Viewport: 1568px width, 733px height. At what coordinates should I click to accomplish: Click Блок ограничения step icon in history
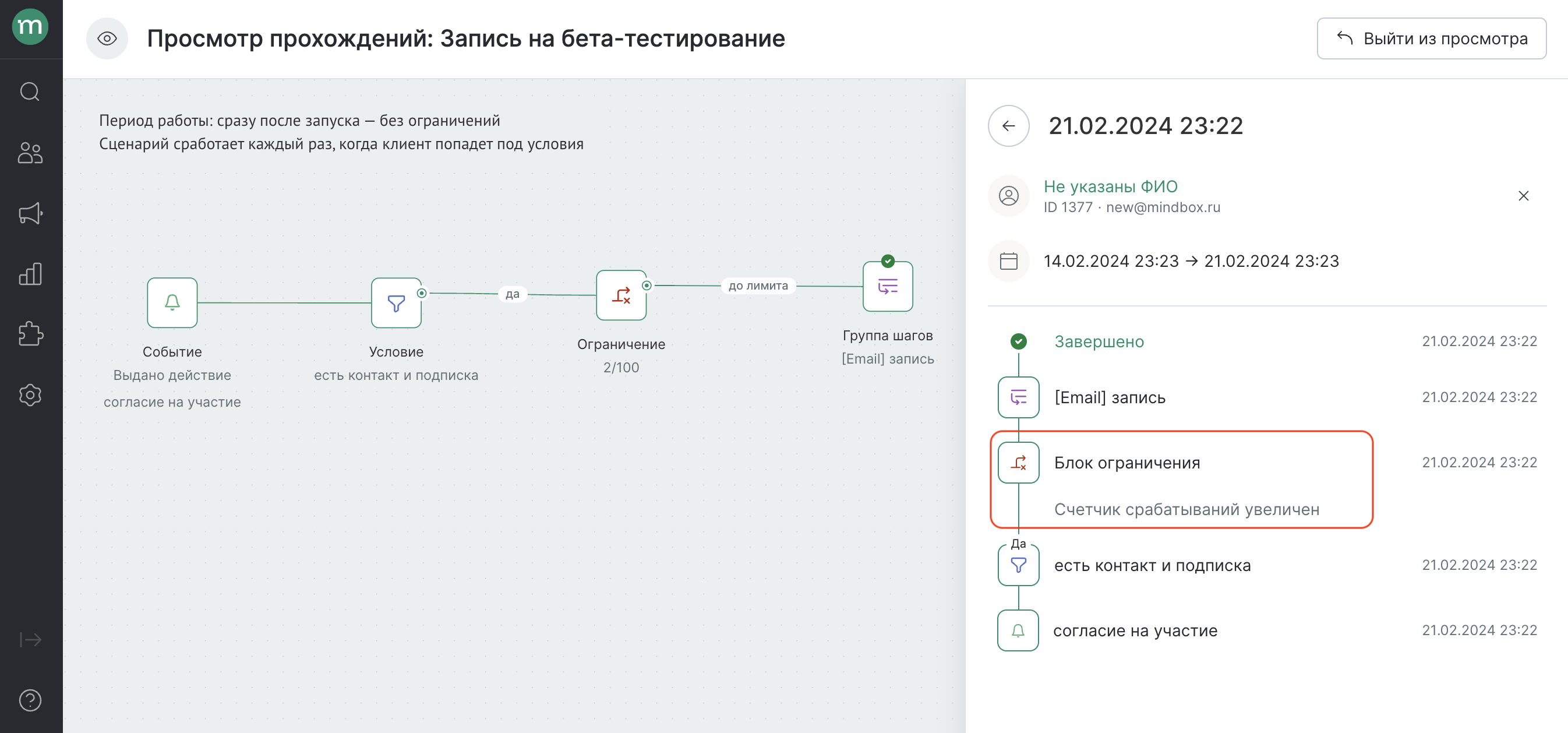click(1018, 463)
